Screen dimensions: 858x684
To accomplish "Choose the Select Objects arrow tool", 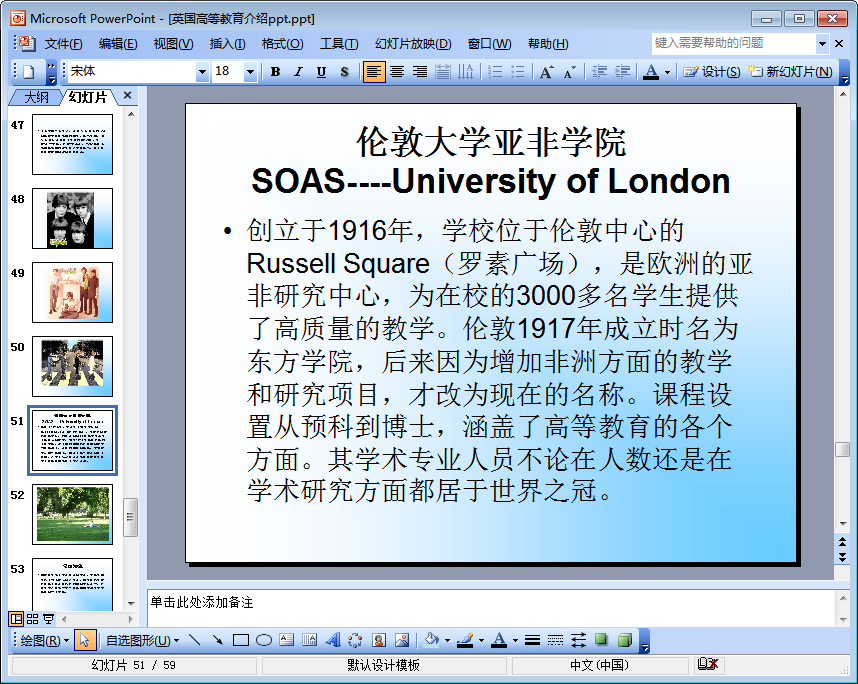I will tap(84, 640).
